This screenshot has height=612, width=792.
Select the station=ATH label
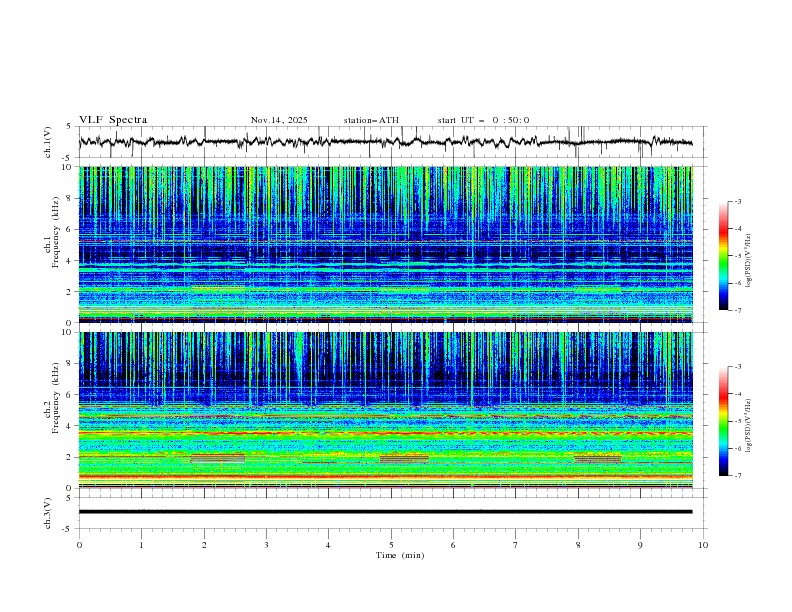(x=371, y=120)
